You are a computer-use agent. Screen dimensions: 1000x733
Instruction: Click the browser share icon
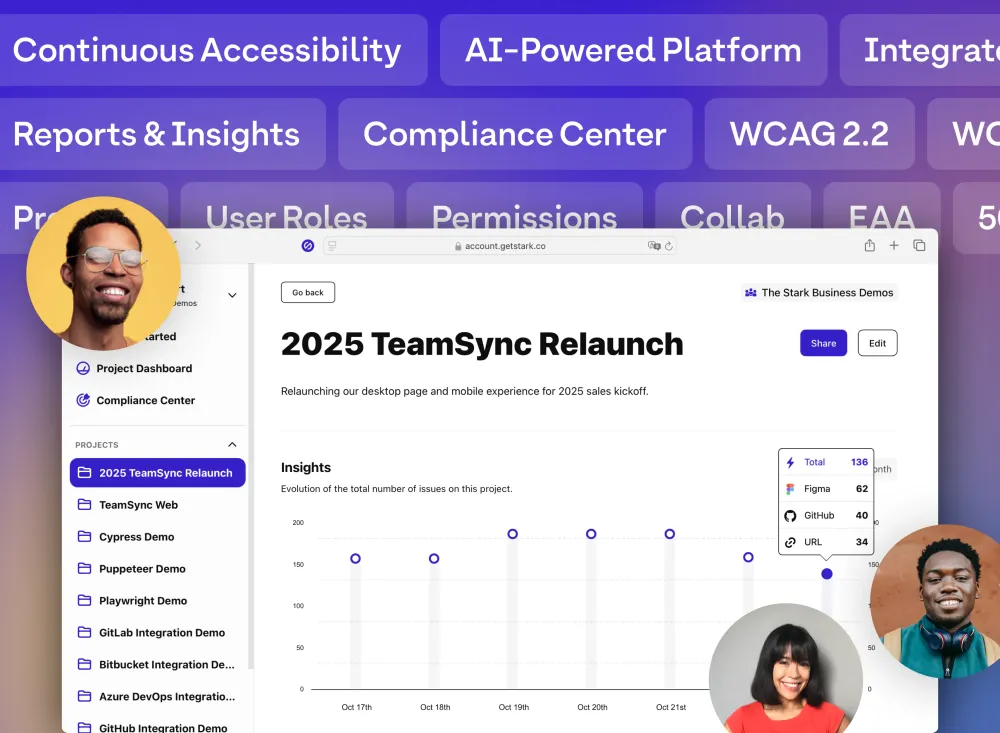tap(869, 245)
